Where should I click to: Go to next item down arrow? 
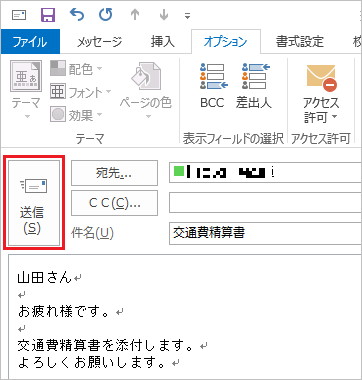[164, 15]
